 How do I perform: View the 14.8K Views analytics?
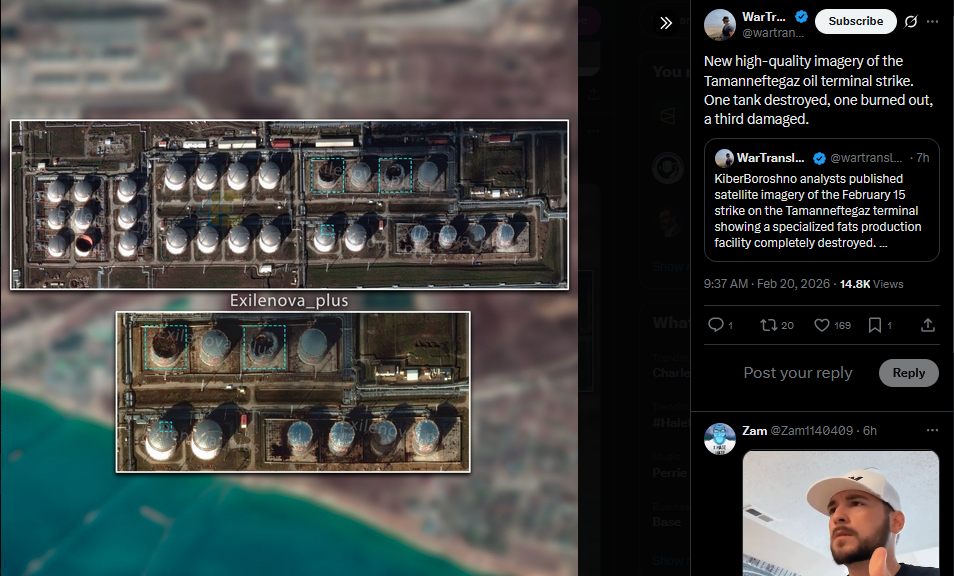coord(871,284)
